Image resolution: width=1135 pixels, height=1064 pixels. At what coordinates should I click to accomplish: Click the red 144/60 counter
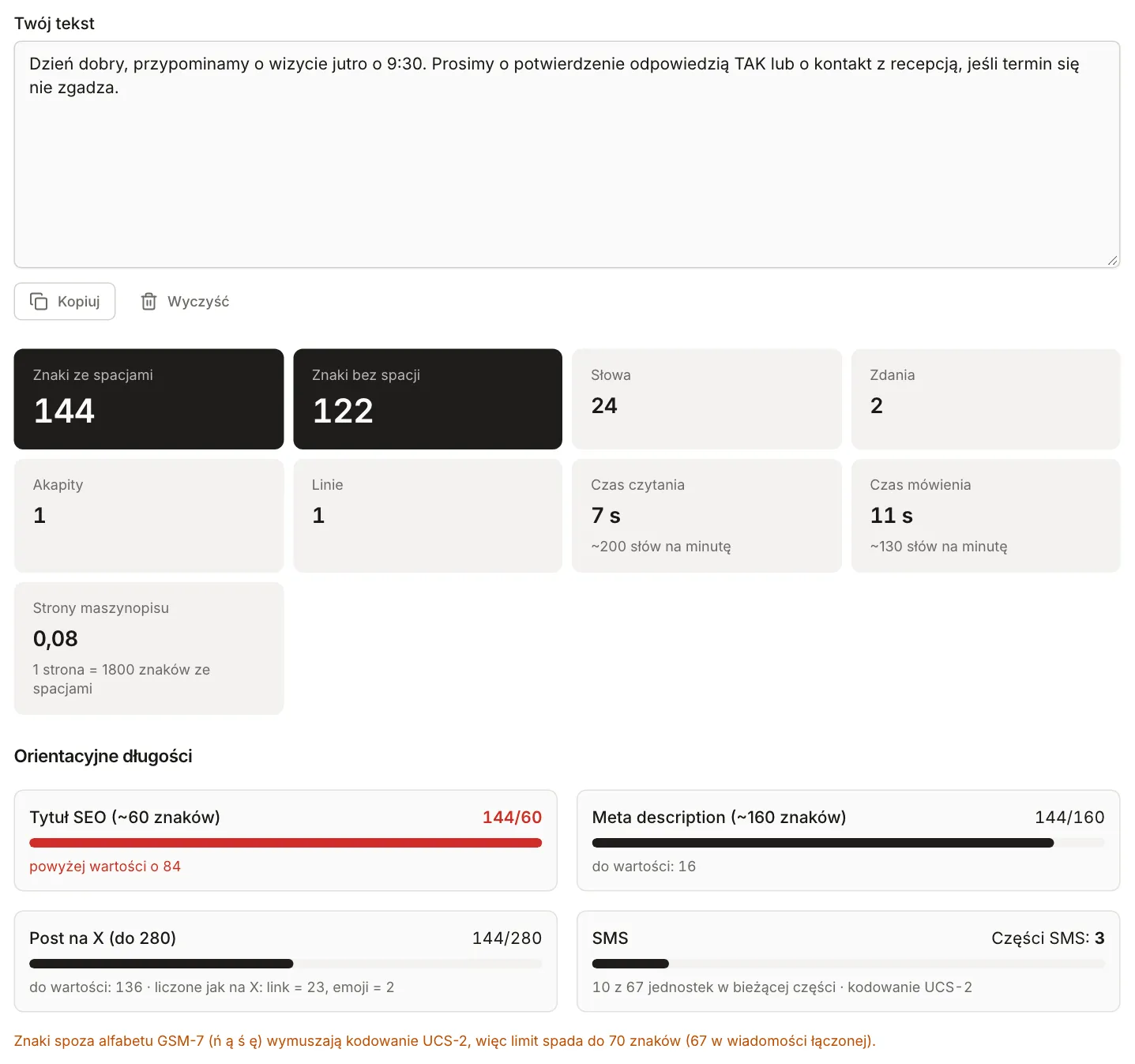tap(512, 818)
